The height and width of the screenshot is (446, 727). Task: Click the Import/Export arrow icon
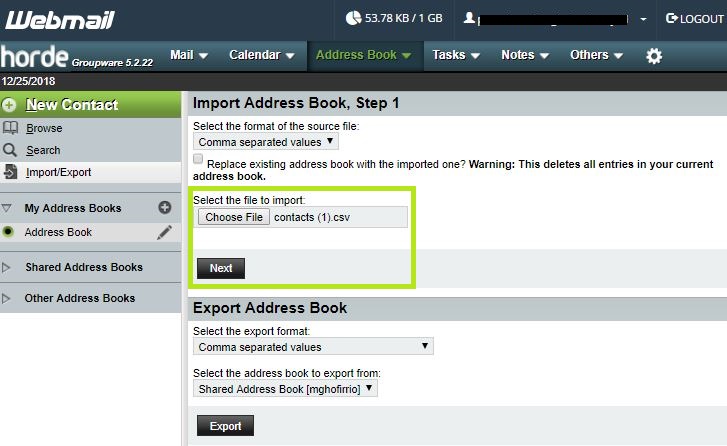tap(10, 172)
